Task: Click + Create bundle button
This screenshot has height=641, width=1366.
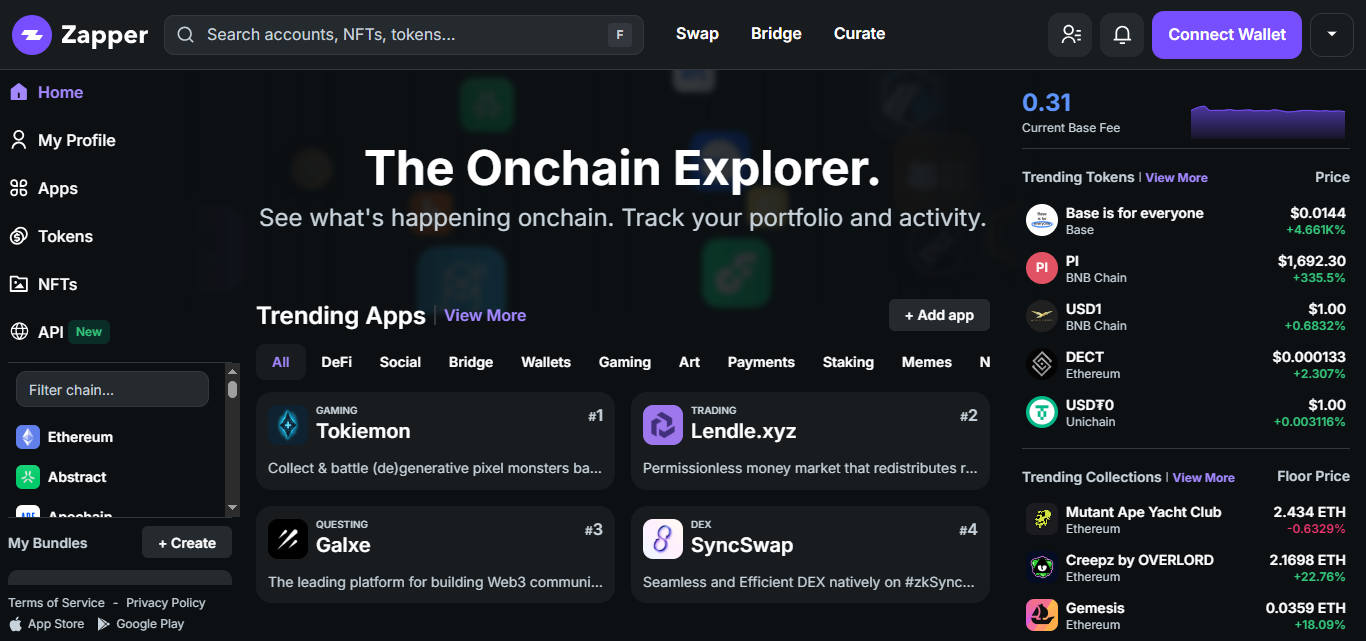Action: (x=187, y=543)
